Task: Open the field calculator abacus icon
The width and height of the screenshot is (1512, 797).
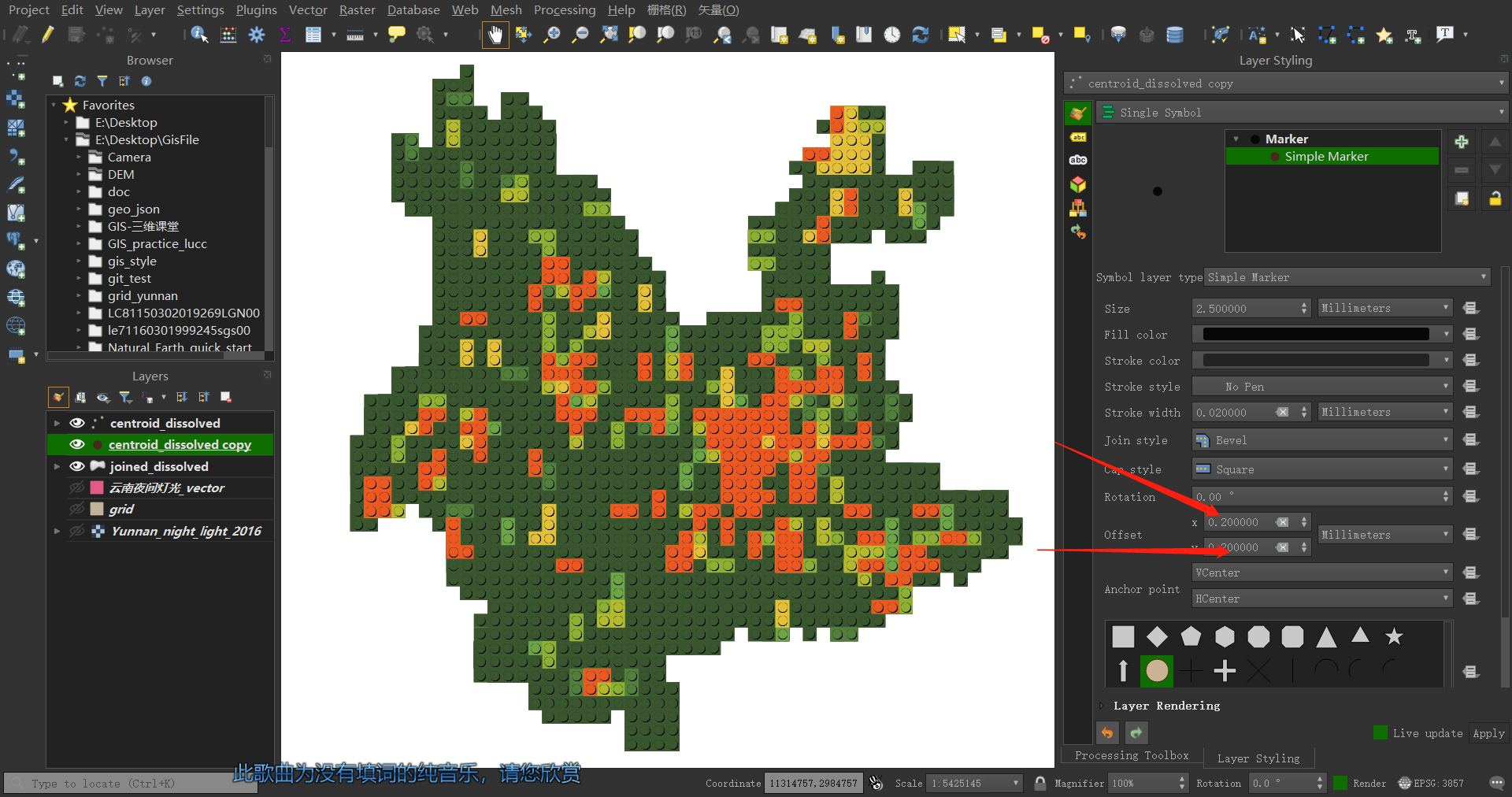Action: tap(228, 35)
